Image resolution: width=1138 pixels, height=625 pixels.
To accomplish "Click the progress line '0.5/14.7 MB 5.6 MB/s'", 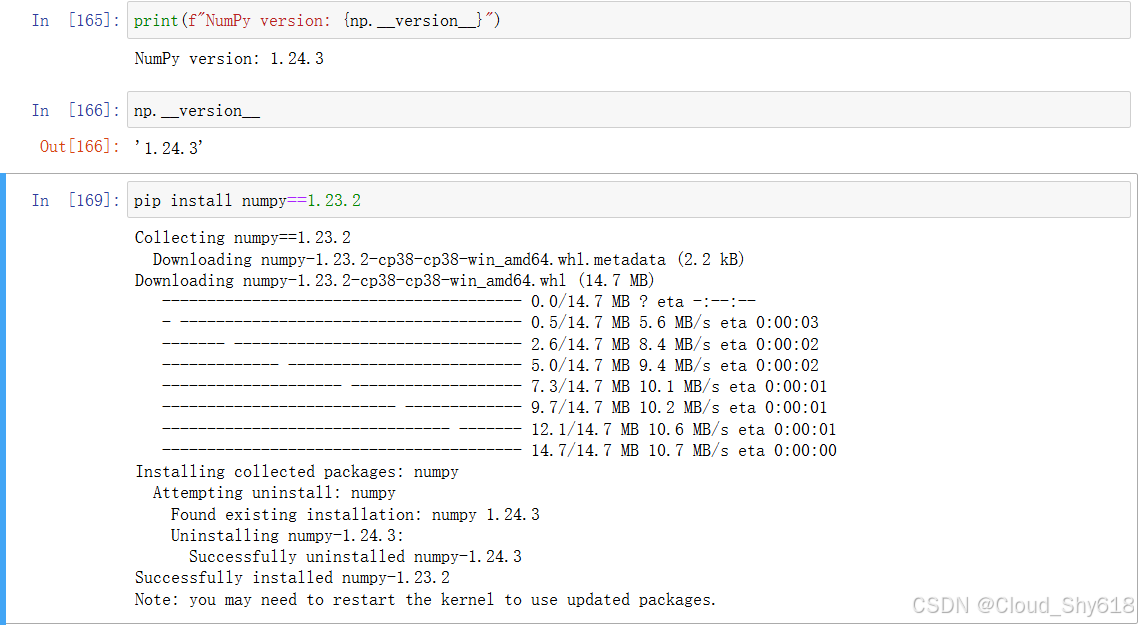I will (x=490, y=322).
